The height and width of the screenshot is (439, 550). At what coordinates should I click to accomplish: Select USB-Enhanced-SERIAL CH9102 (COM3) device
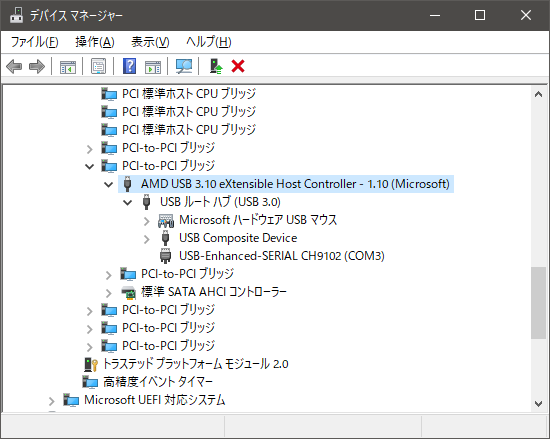click(282, 256)
